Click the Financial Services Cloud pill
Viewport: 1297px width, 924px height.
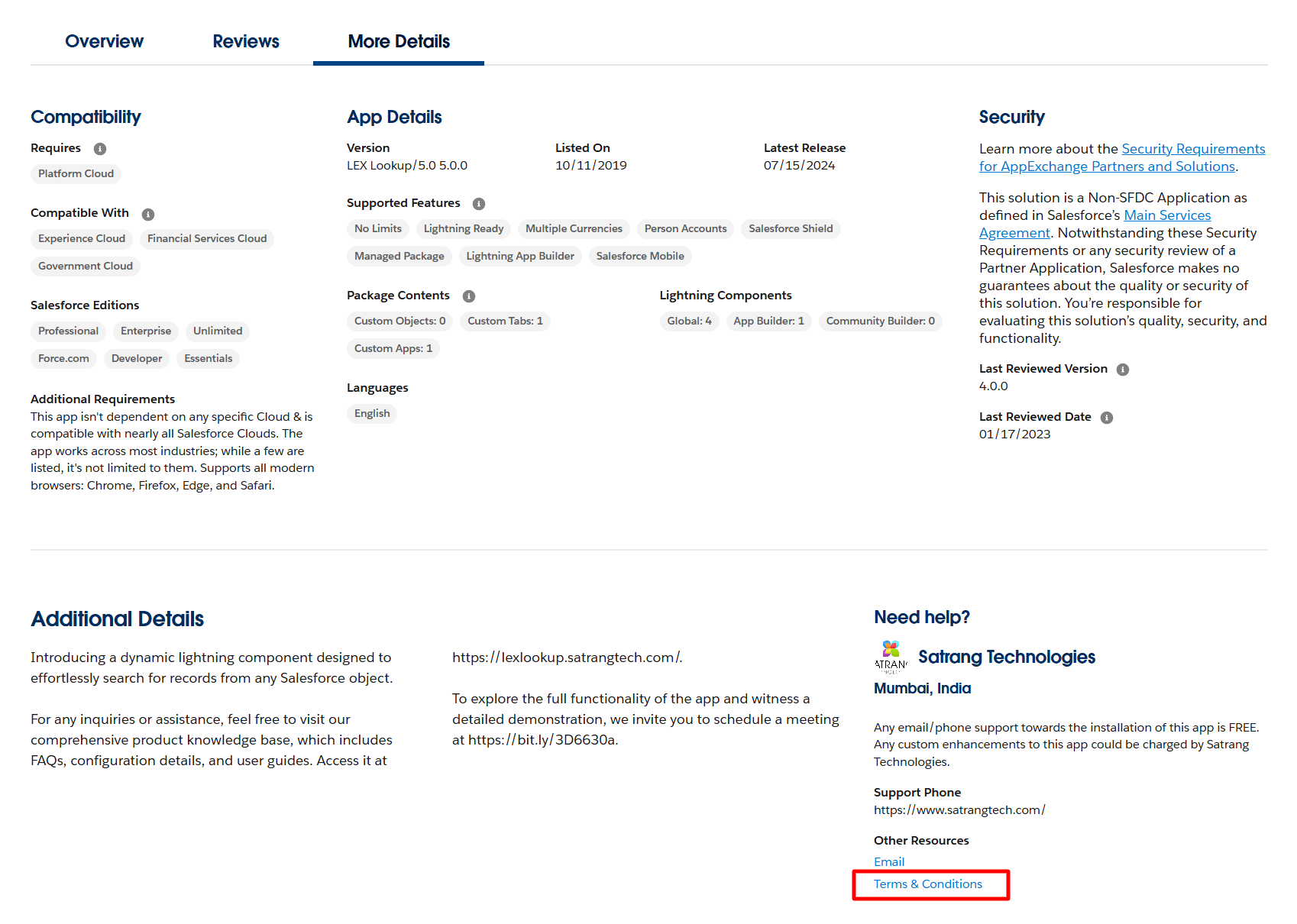[x=207, y=239]
